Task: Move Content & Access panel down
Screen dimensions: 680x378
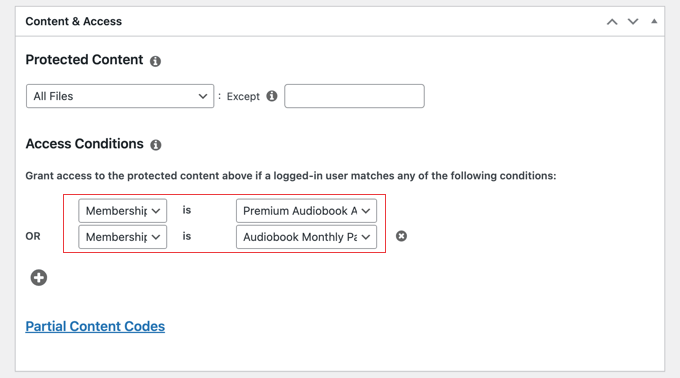Action: (x=633, y=22)
